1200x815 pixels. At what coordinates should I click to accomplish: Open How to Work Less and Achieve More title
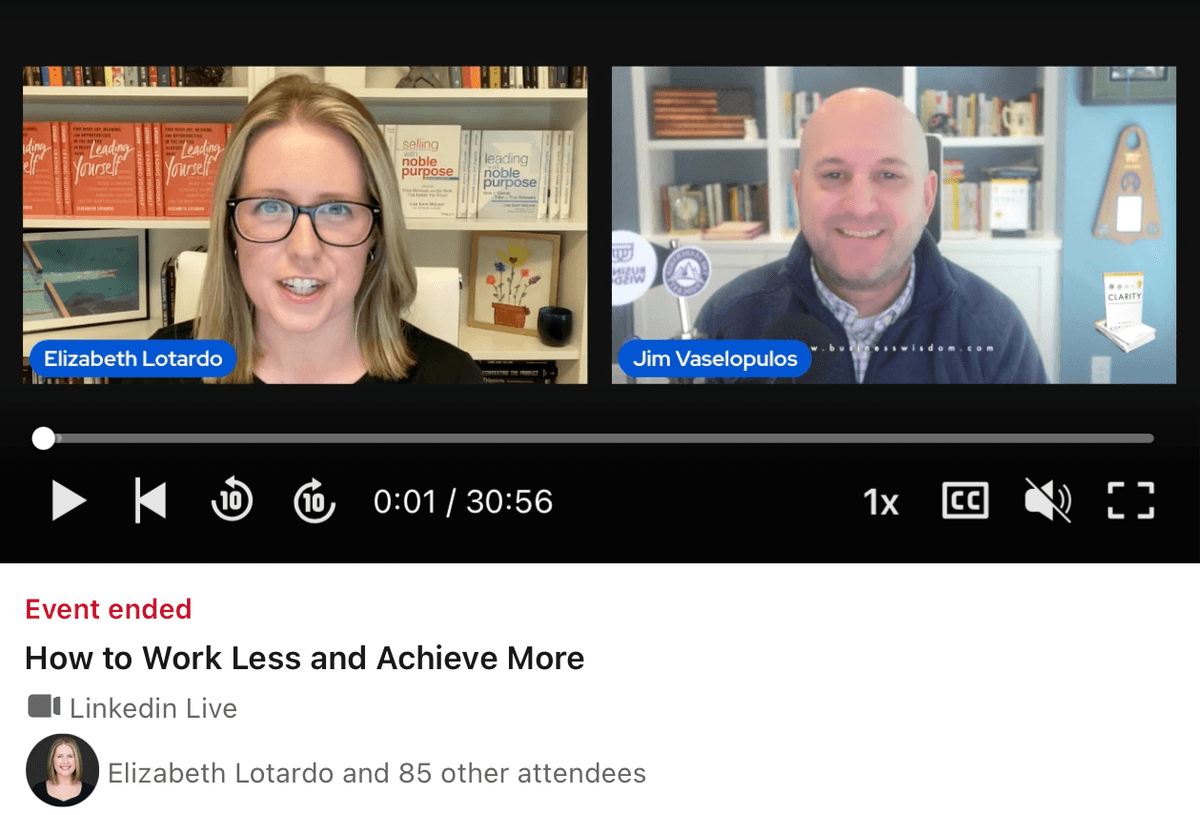pos(305,658)
